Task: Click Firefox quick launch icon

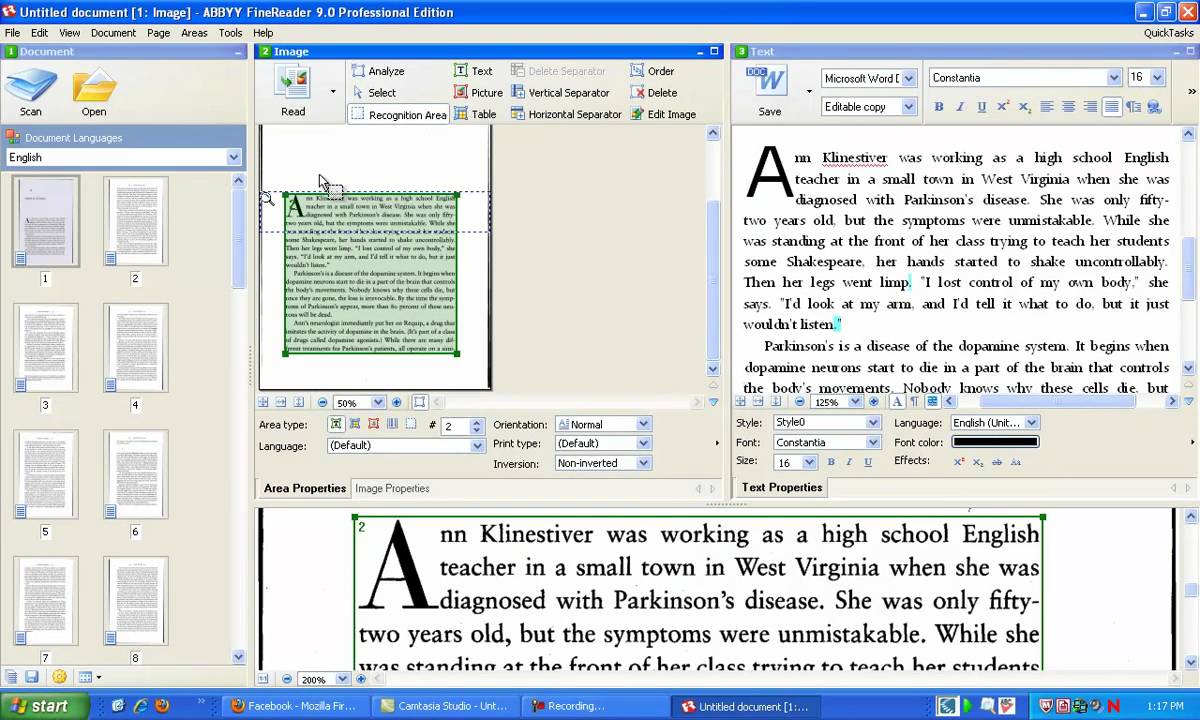Action: (x=161, y=706)
